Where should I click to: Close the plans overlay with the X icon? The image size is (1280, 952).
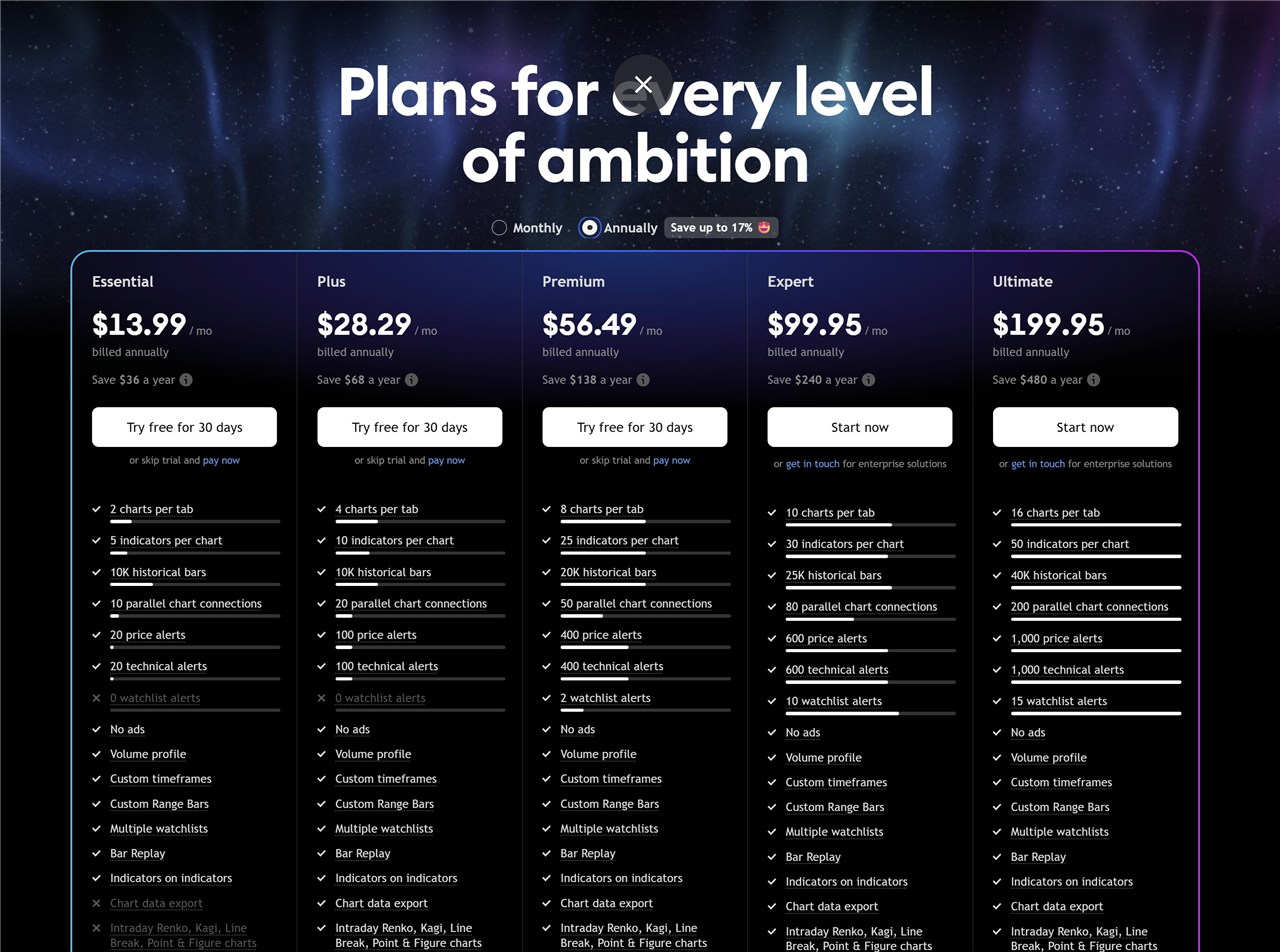tap(643, 84)
